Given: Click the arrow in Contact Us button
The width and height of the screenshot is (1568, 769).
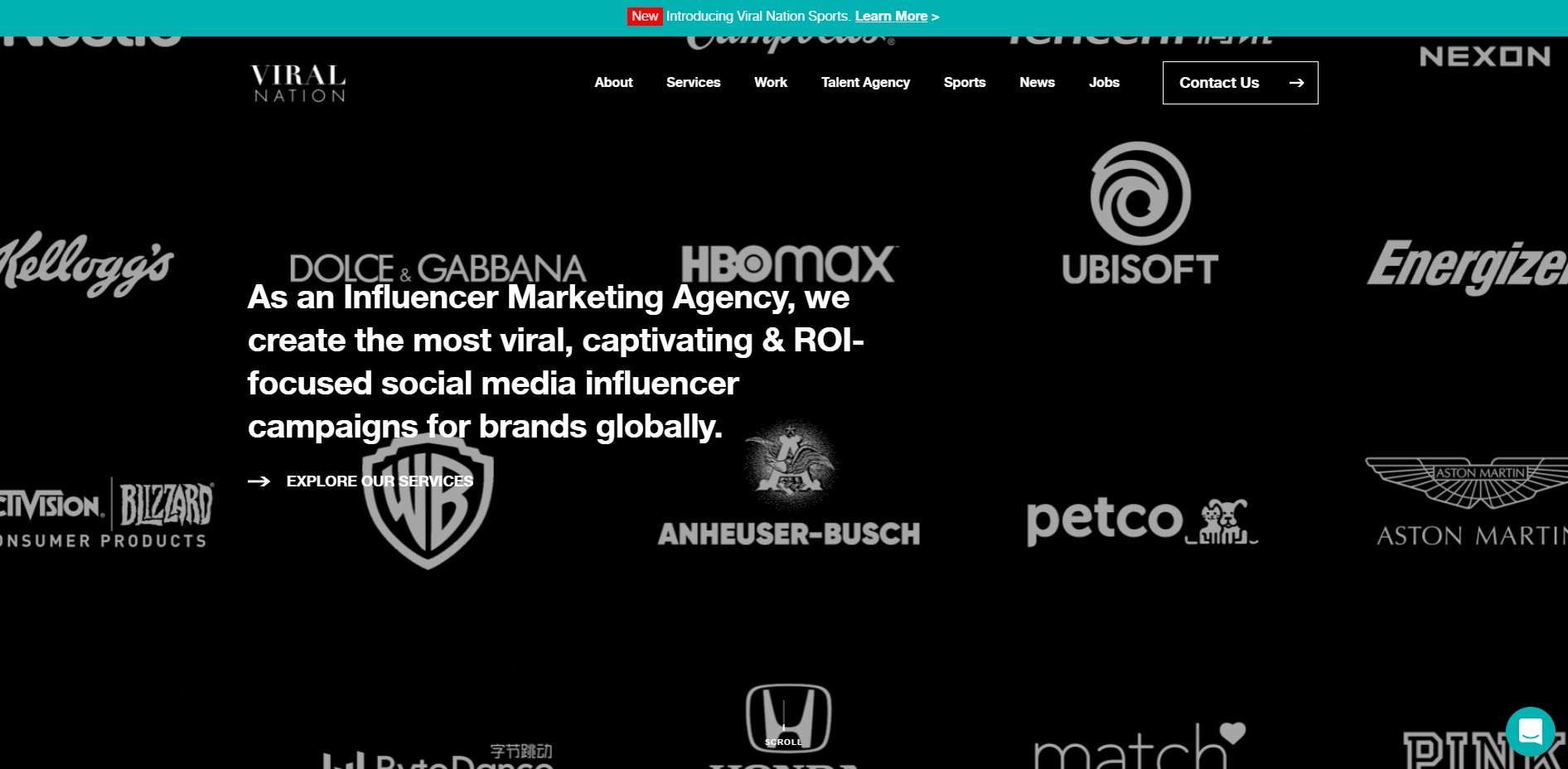Looking at the screenshot, I should [1297, 83].
